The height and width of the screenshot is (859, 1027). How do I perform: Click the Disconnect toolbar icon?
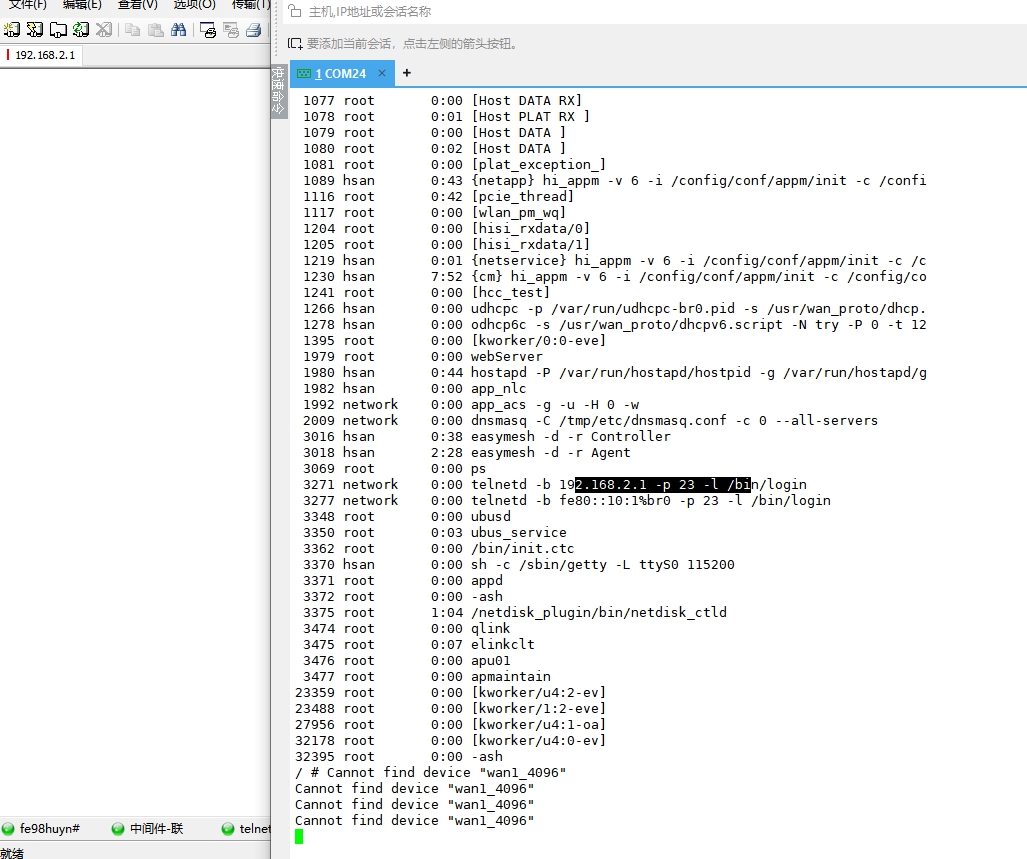click(103, 30)
